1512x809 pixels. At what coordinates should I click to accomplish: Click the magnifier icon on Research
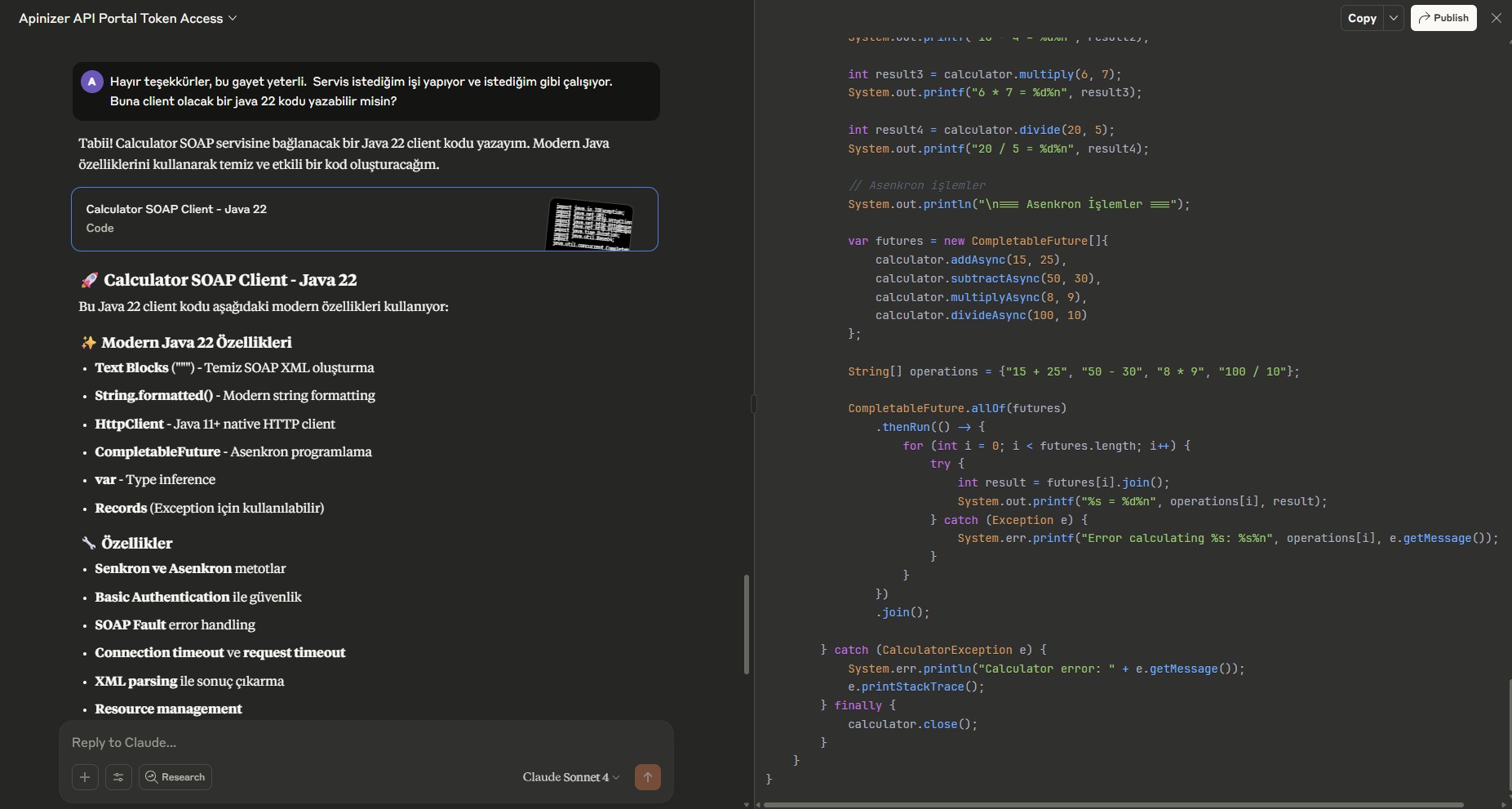tap(151, 777)
